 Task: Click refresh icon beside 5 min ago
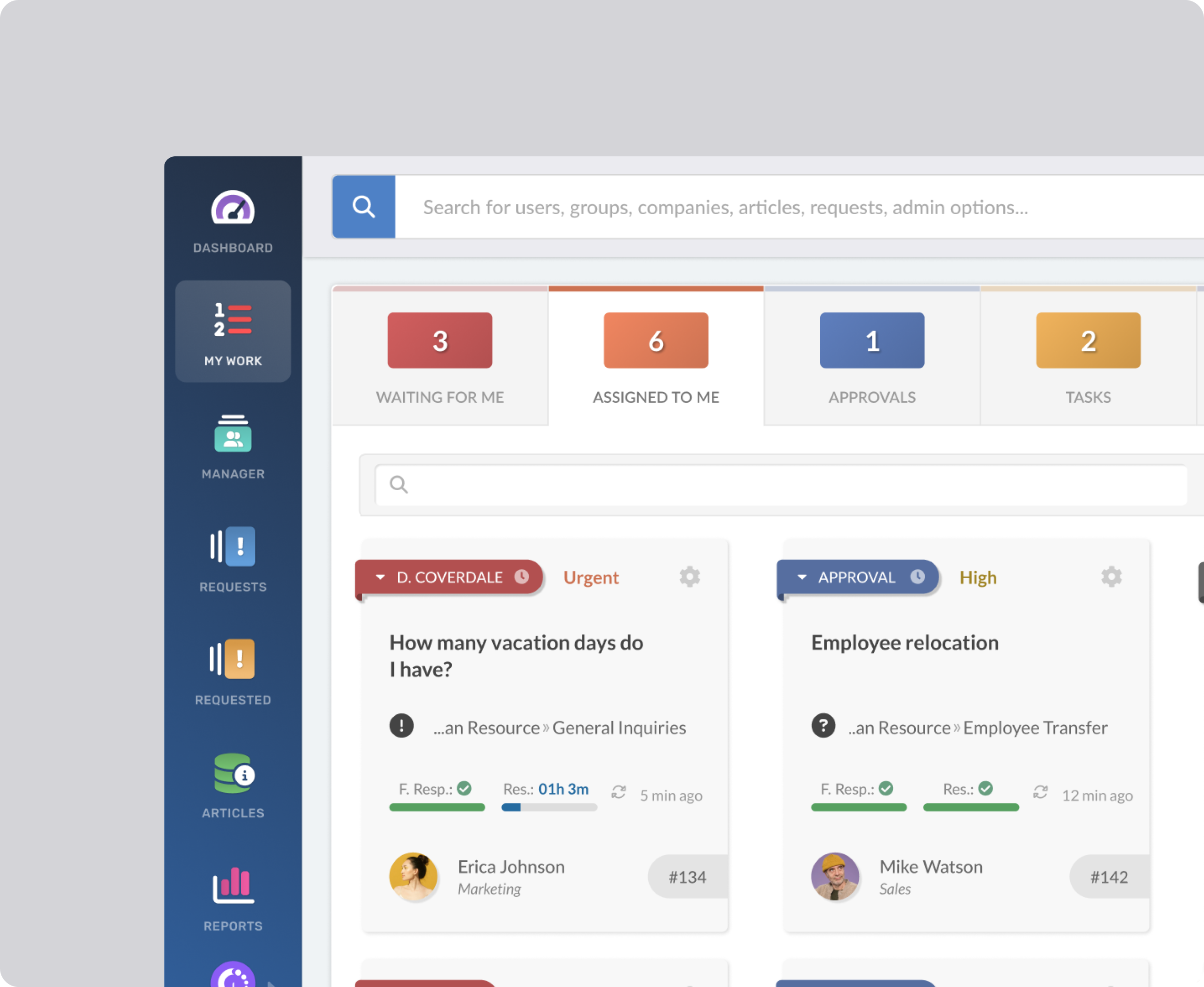tap(618, 792)
